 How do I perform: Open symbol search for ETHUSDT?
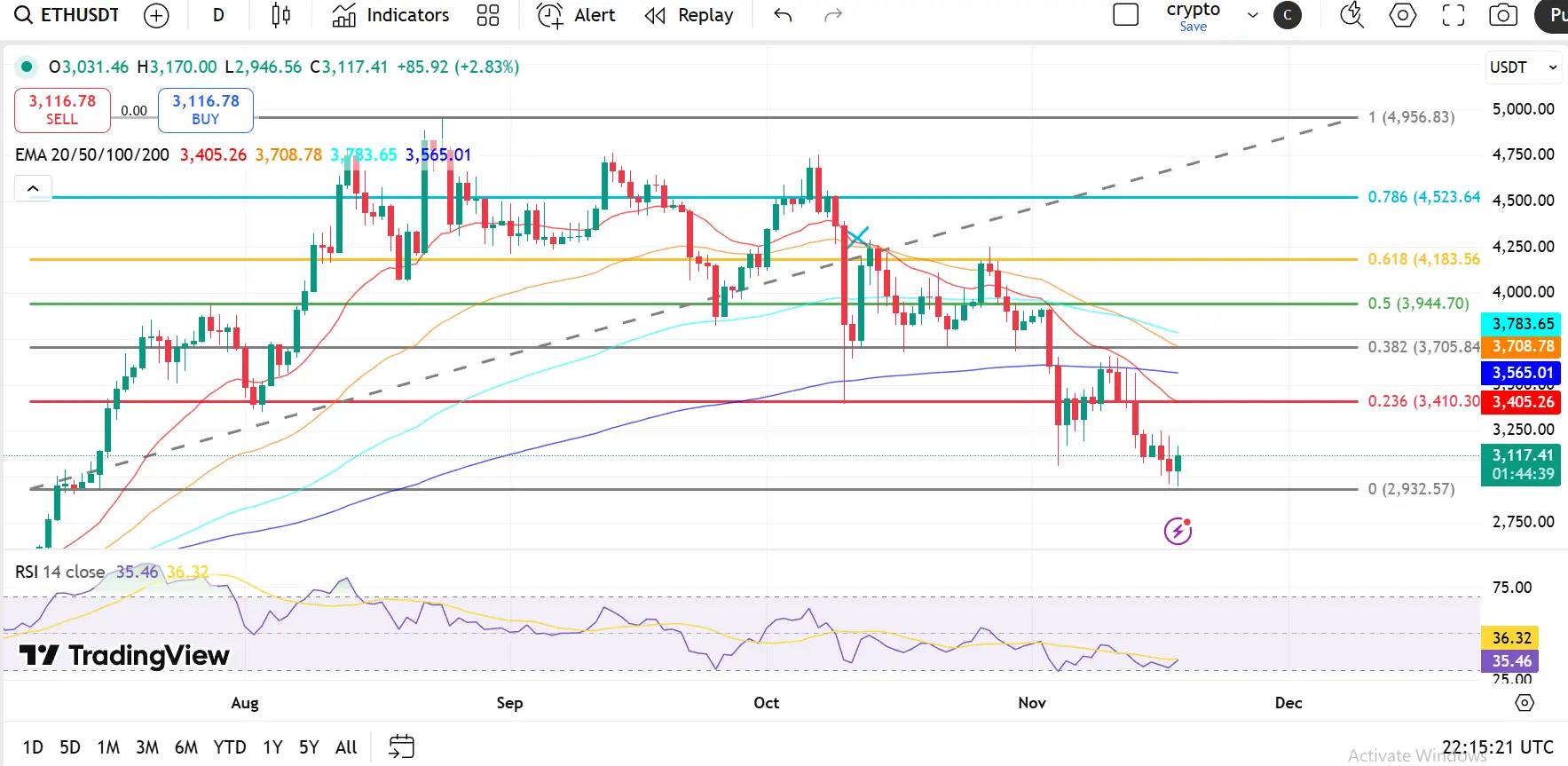(67, 15)
